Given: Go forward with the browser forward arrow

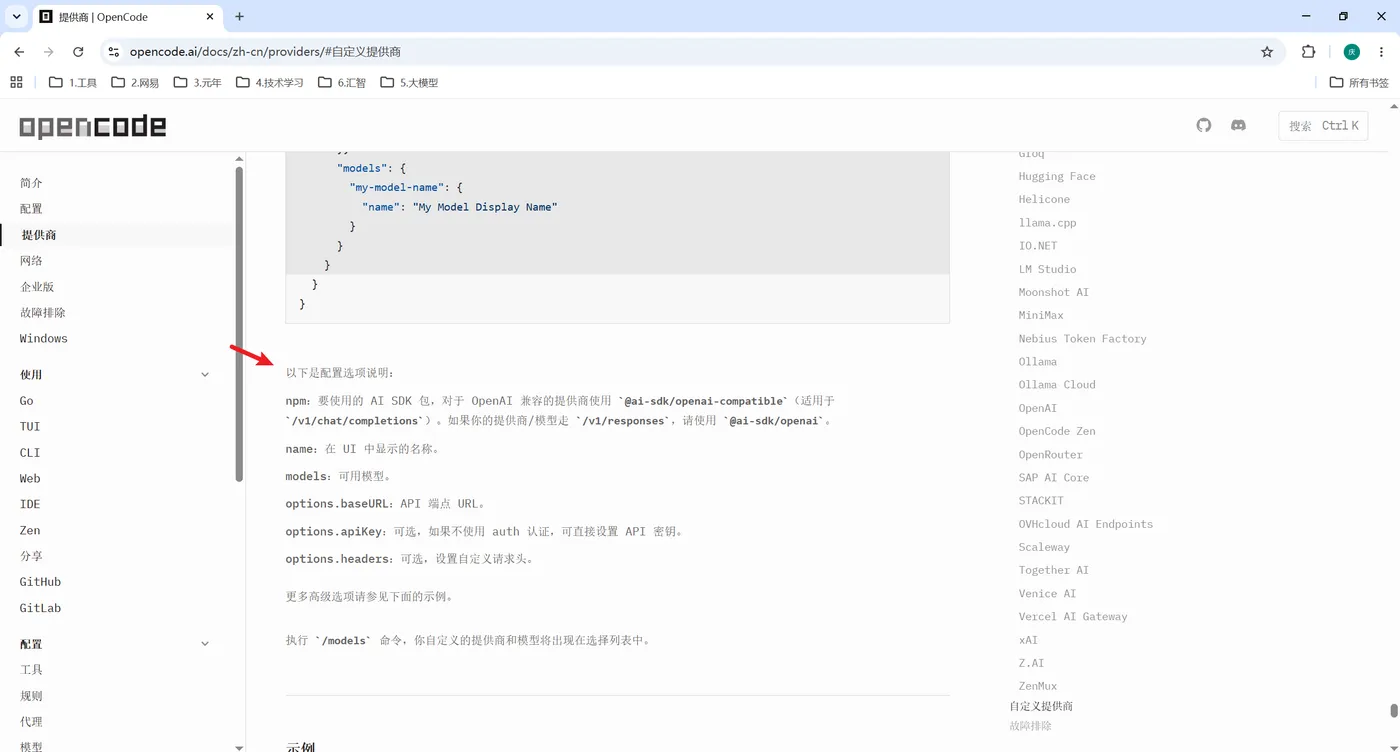Looking at the screenshot, I should [48, 52].
